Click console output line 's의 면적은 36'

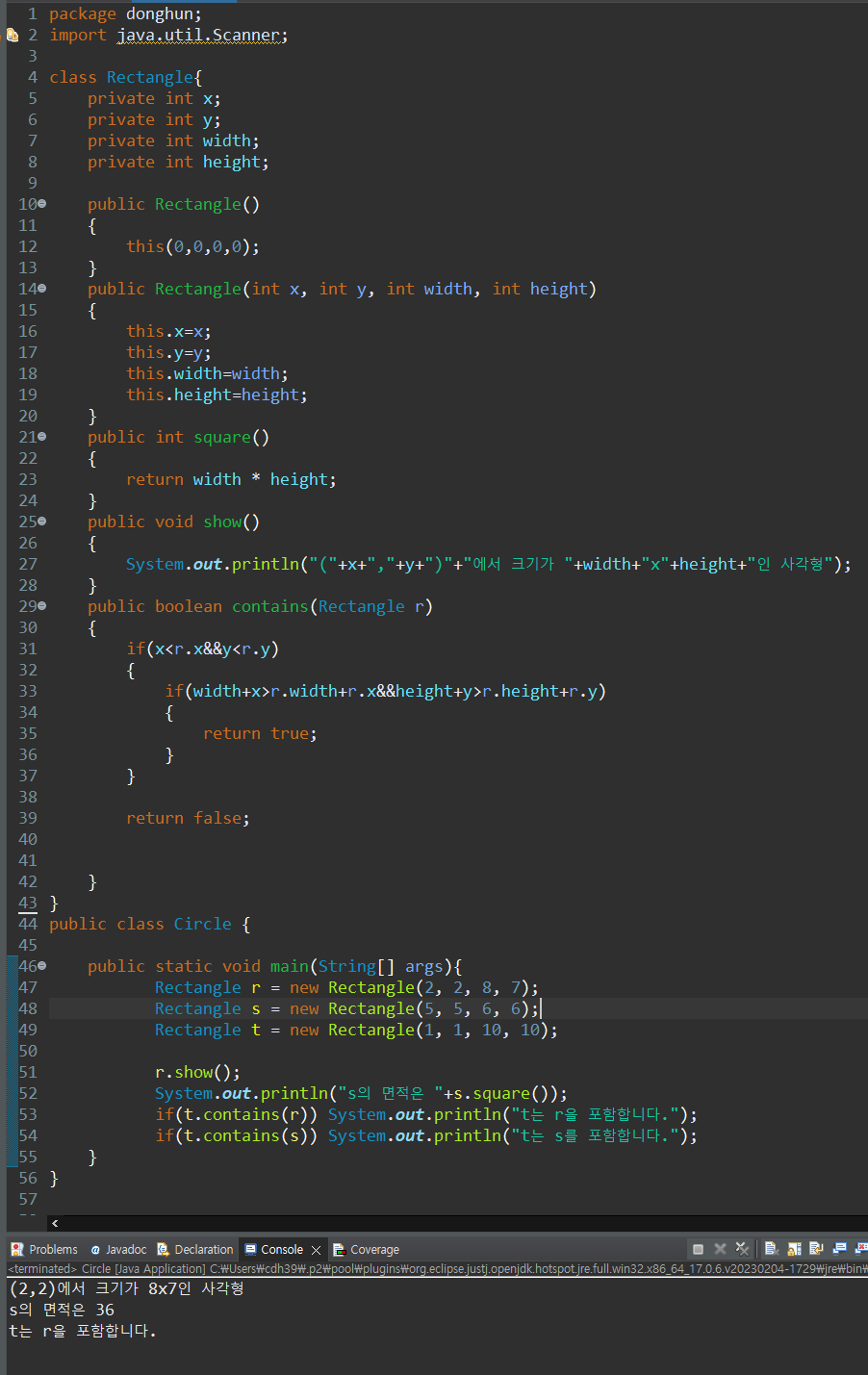tap(62, 1310)
